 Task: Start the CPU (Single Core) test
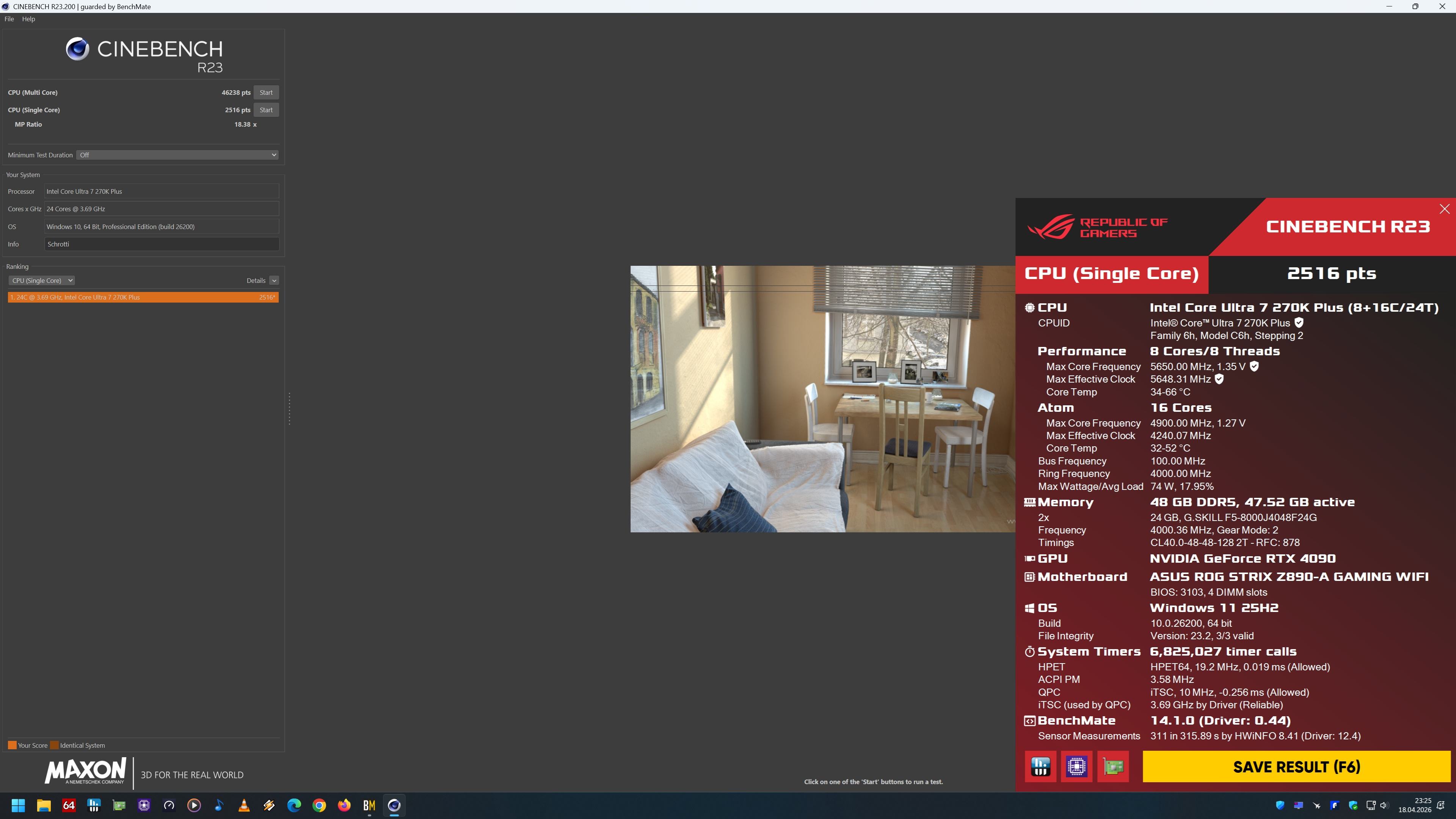tap(266, 110)
